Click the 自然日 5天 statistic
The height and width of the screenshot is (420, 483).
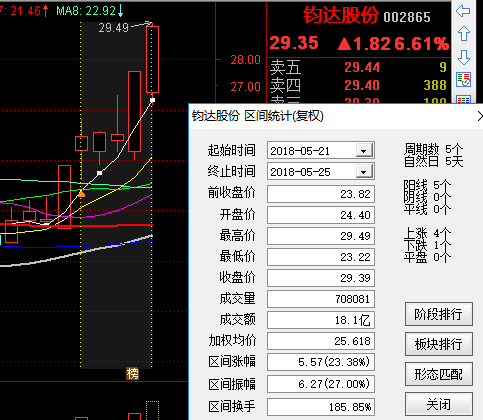[x=433, y=162]
